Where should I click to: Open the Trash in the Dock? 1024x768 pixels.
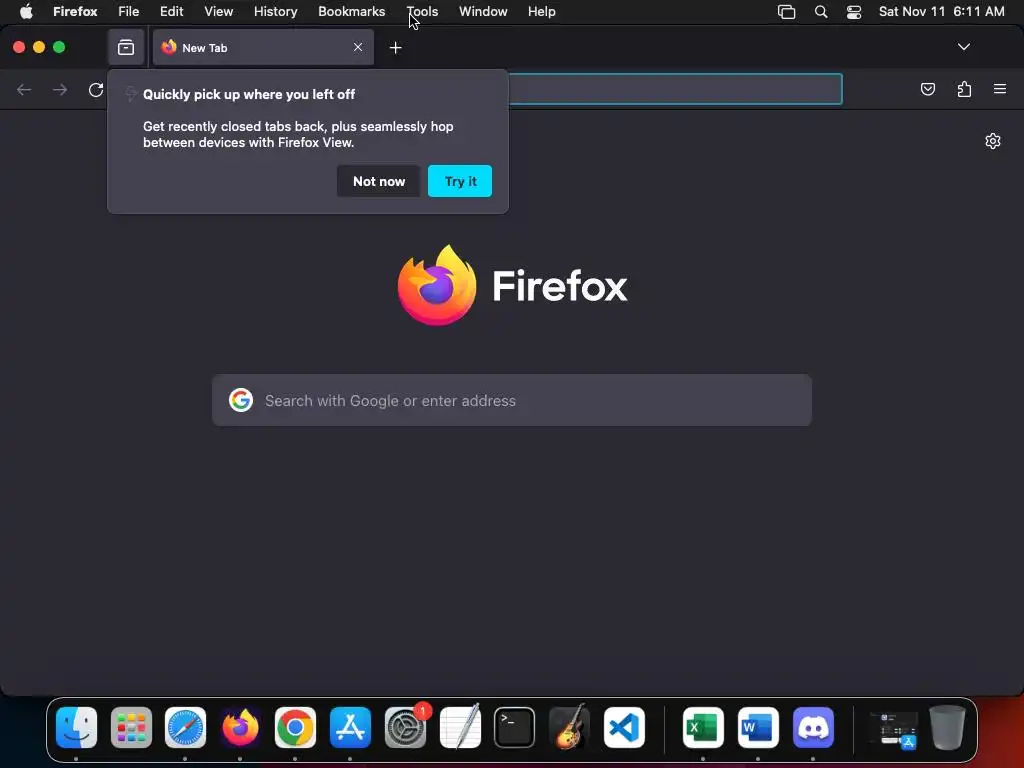[948, 728]
